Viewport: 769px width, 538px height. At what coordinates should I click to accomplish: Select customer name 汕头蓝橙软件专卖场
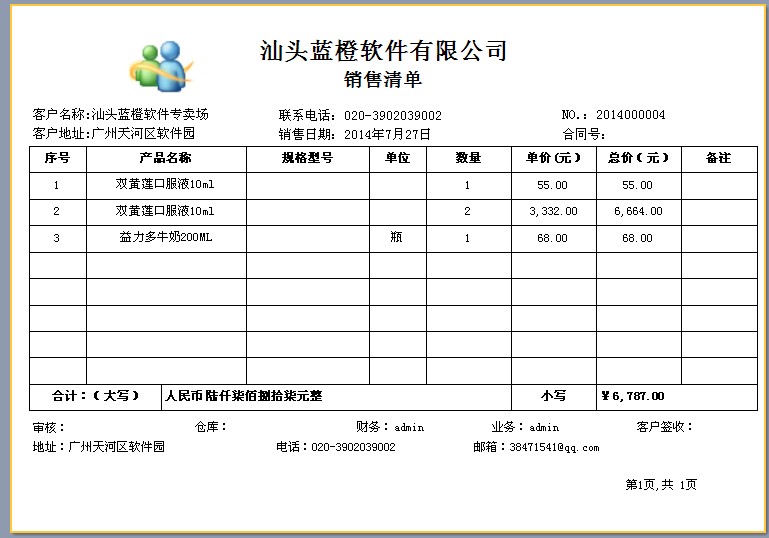(x=150, y=114)
